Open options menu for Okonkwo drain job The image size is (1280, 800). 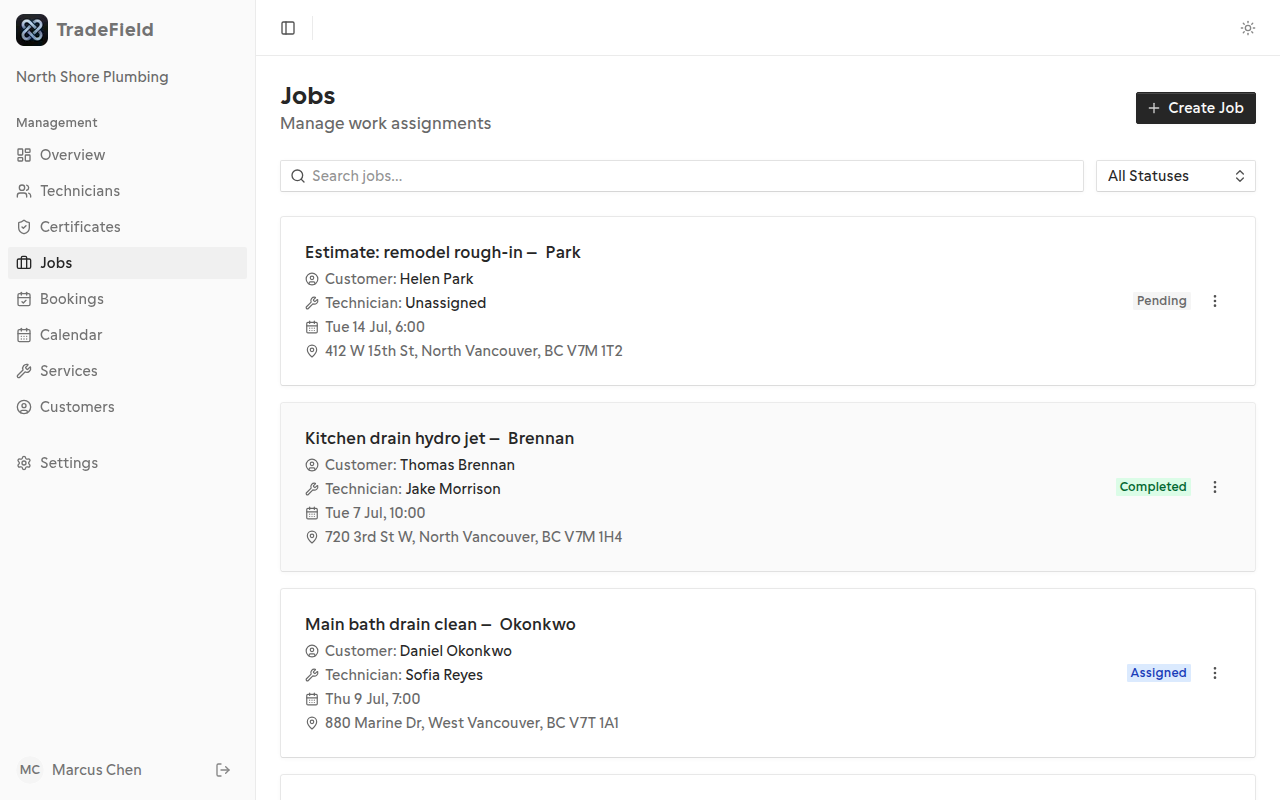pyautogui.click(x=1215, y=673)
